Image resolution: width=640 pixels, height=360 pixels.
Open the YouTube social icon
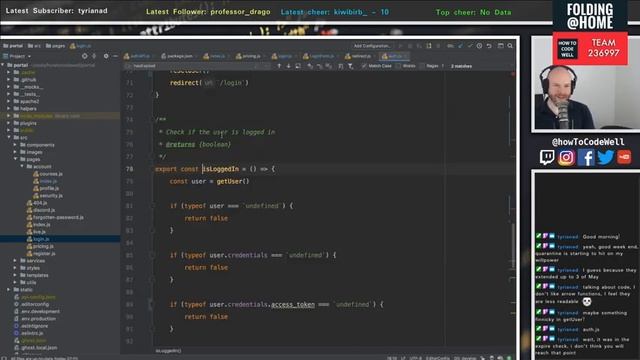tap(624, 157)
